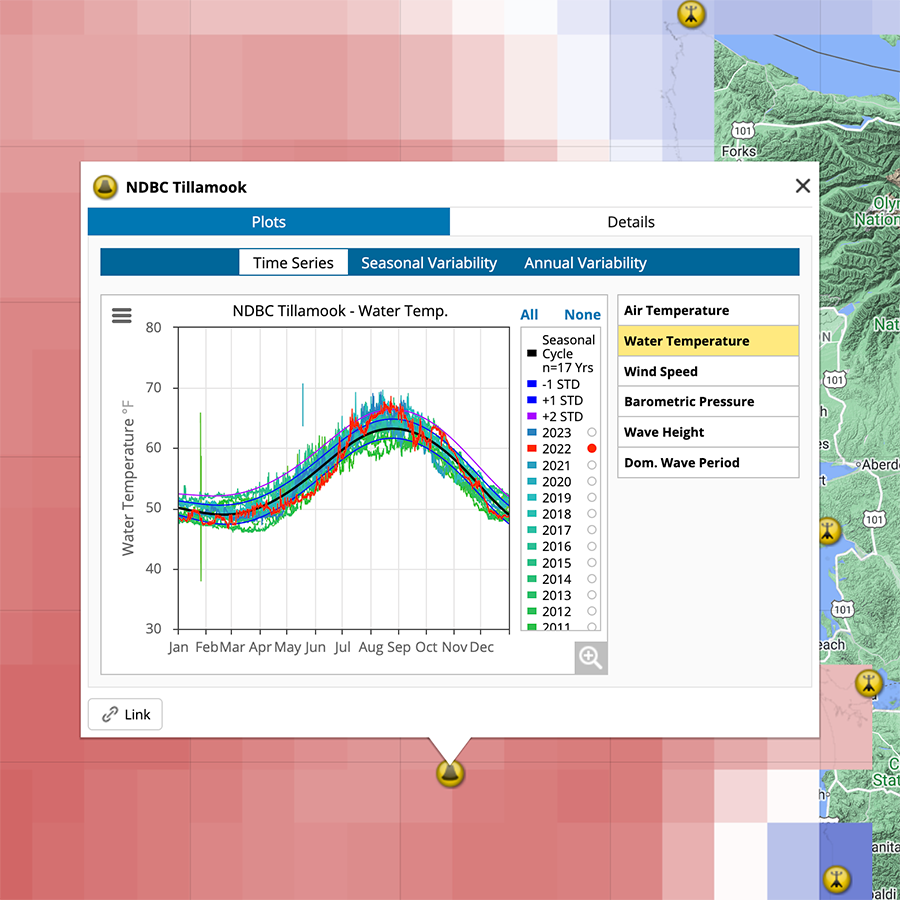This screenshot has width=900, height=900.
Task: Select the station marker at map top edge
Action: (x=691, y=14)
